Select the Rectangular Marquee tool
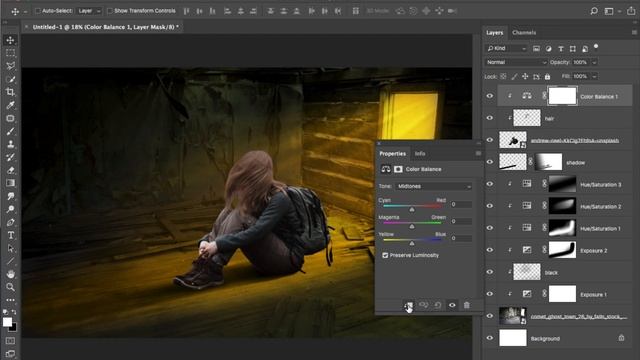The image size is (640, 360). pyautogui.click(x=11, y=53)
